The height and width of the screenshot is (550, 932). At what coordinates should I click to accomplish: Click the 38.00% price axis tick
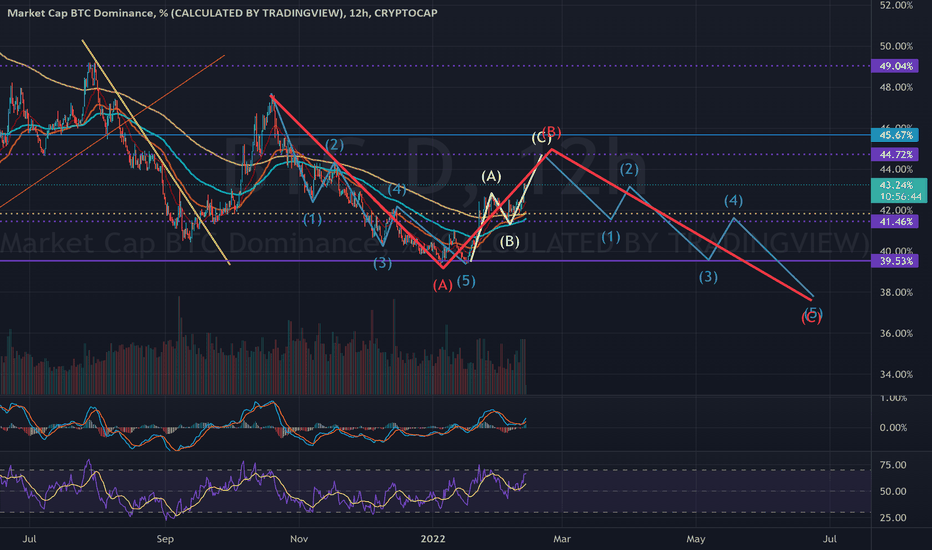pos(896,292)
